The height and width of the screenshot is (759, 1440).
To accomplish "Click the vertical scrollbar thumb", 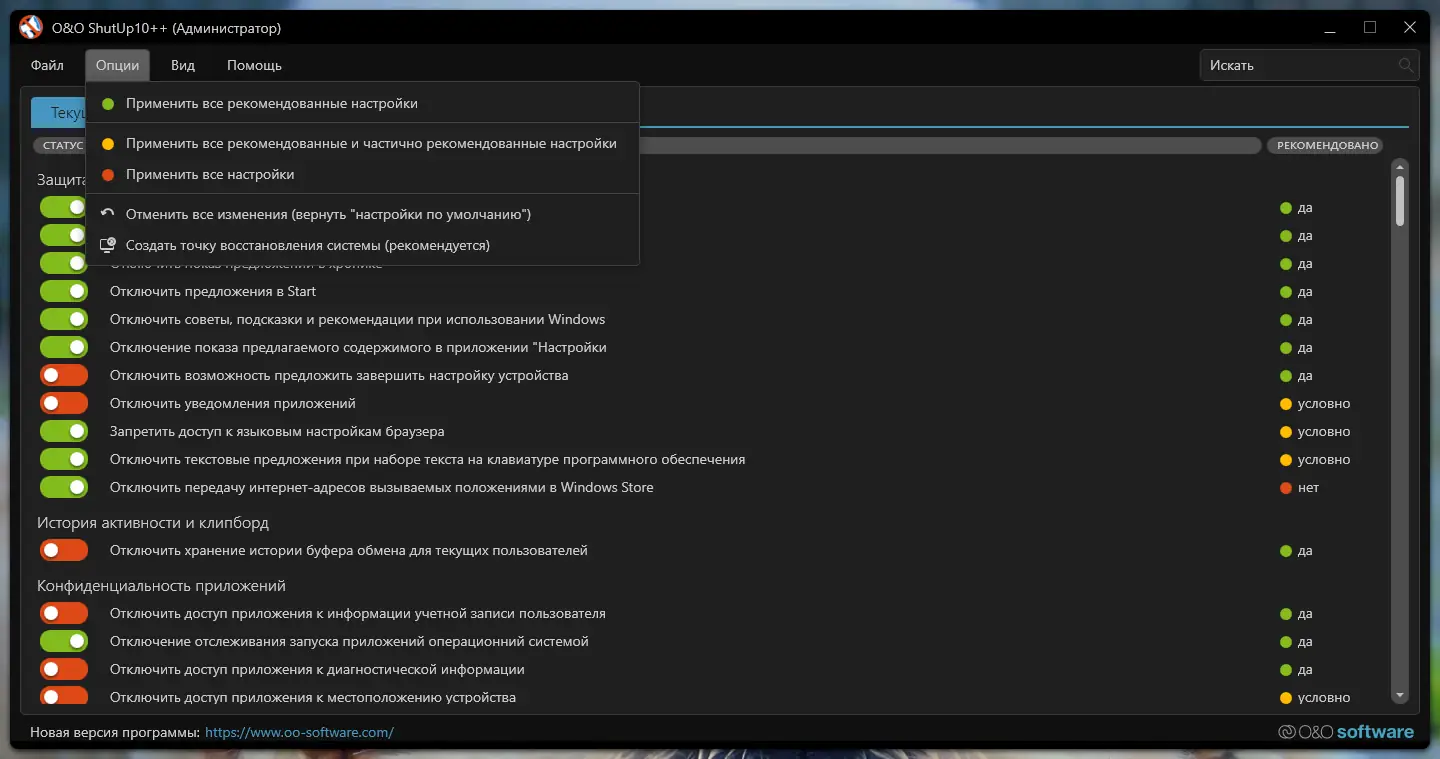I will tap(1400, 202).
